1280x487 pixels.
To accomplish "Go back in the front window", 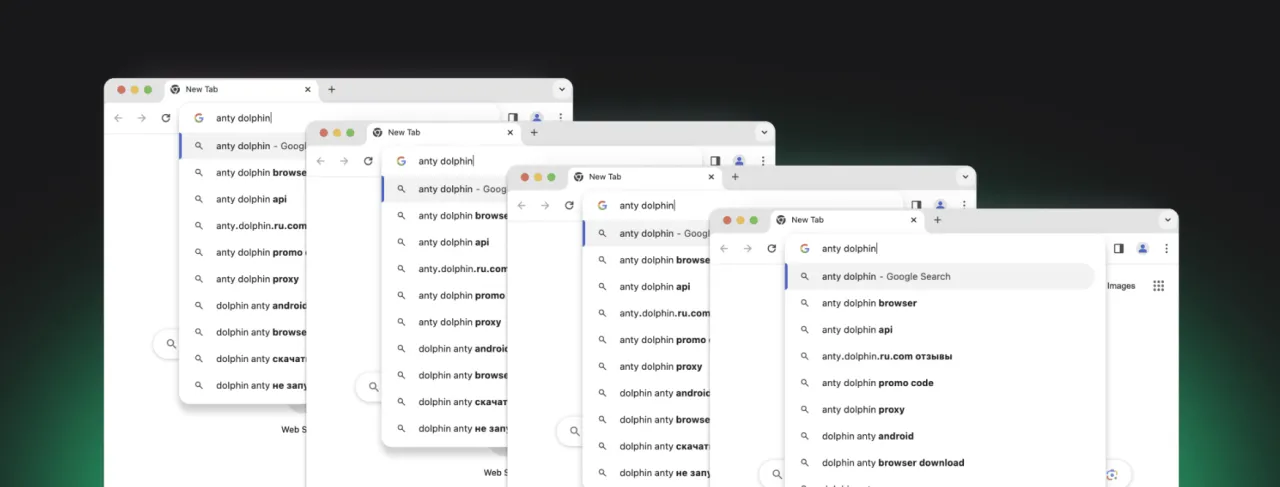I will (724, 248).
